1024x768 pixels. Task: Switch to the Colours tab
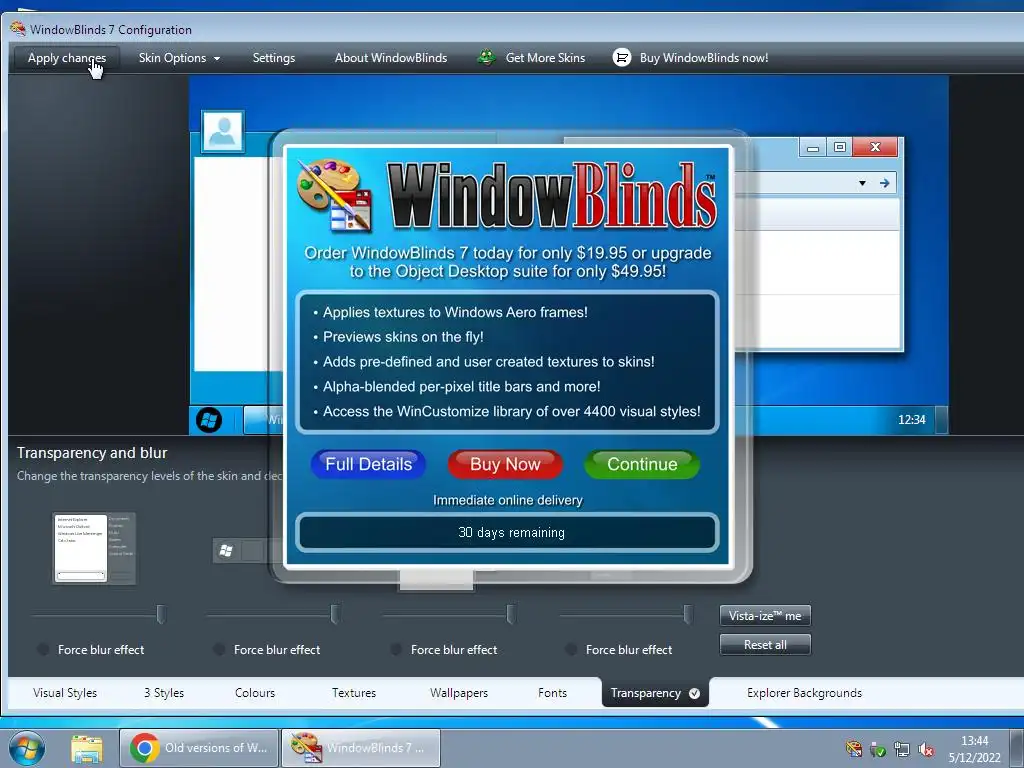click(255, 693)
